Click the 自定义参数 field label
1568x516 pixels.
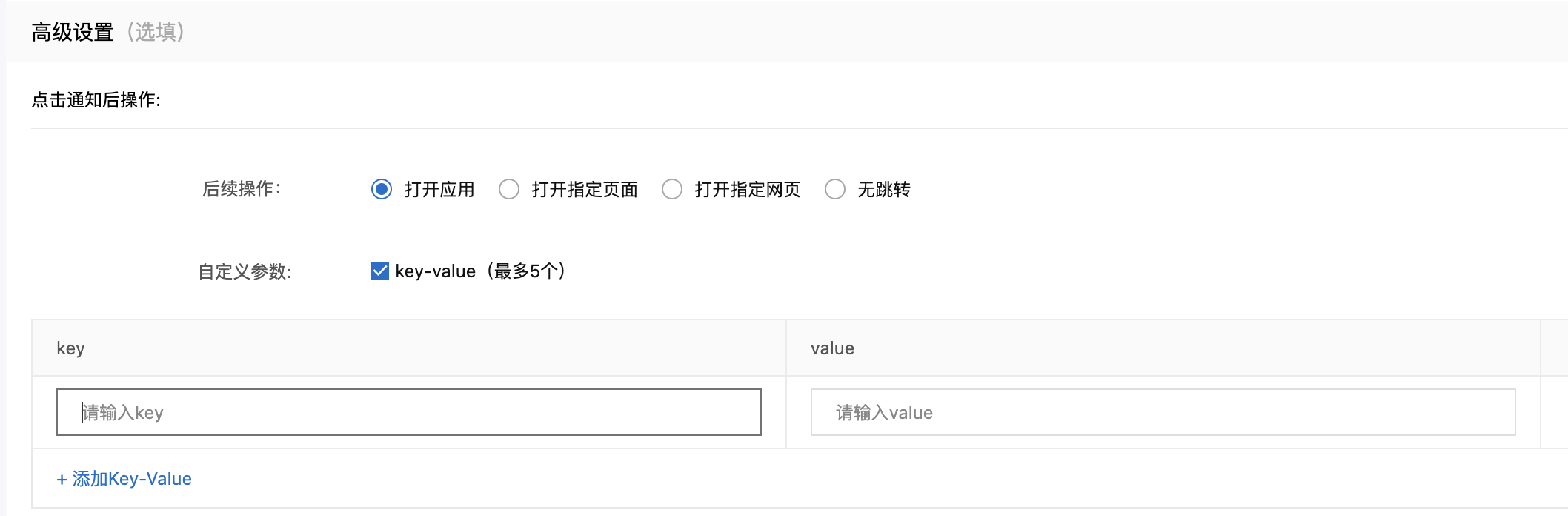tap(245, 272)
